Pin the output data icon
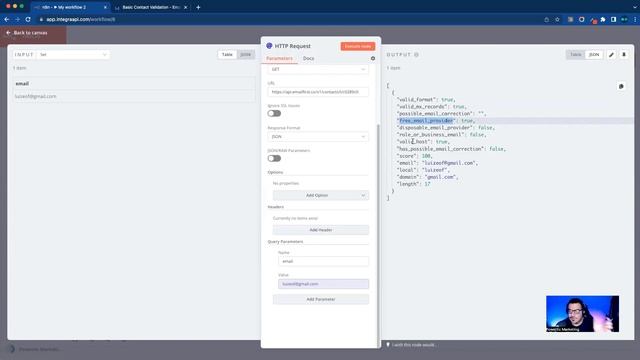Screen dimensions: 640x360 (x=624, y=54)
